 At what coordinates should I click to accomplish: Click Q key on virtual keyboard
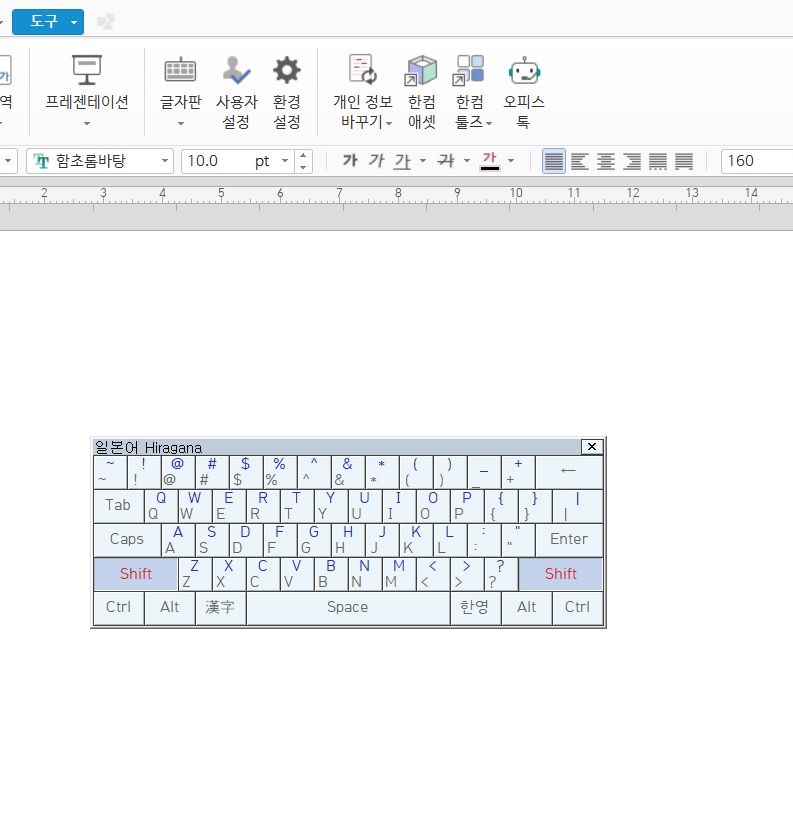(160, 505)
